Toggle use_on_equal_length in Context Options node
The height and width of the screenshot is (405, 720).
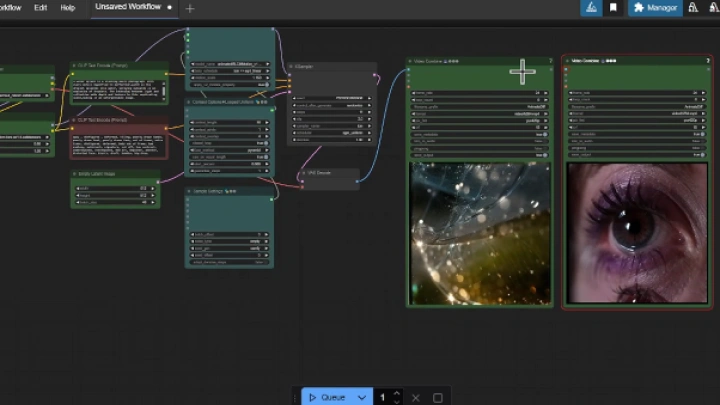point(230,157)
